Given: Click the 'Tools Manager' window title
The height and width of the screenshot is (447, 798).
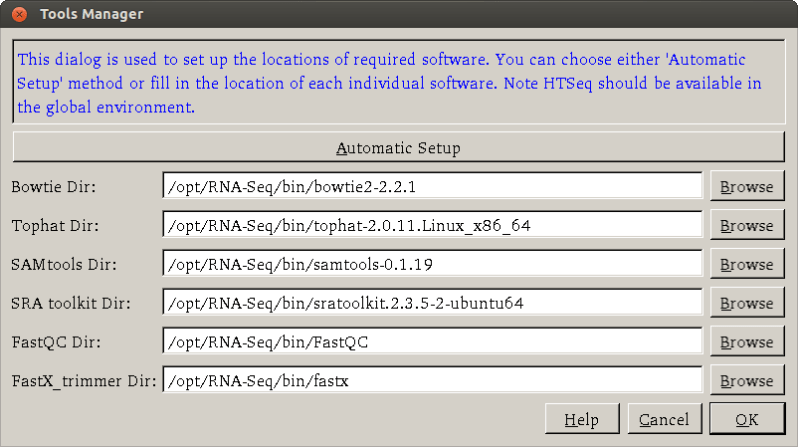Looking at the screenshot, I should 92,14.
